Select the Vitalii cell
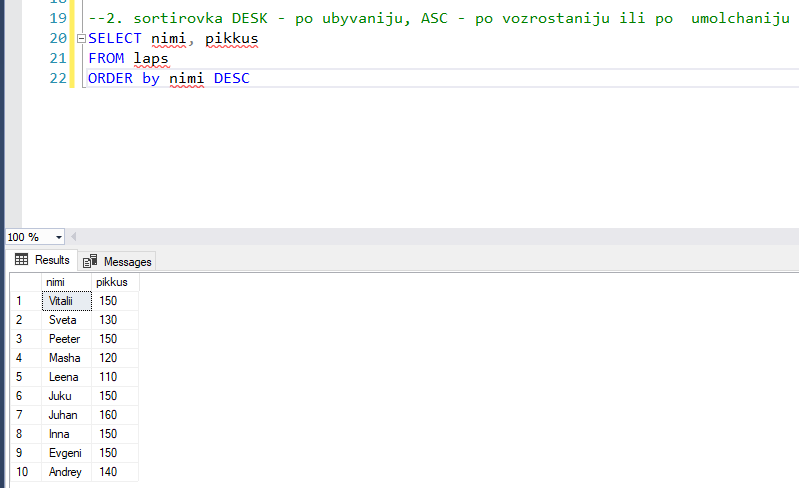Viewport: 799px width, 488px height. click(x=67, y=301)
